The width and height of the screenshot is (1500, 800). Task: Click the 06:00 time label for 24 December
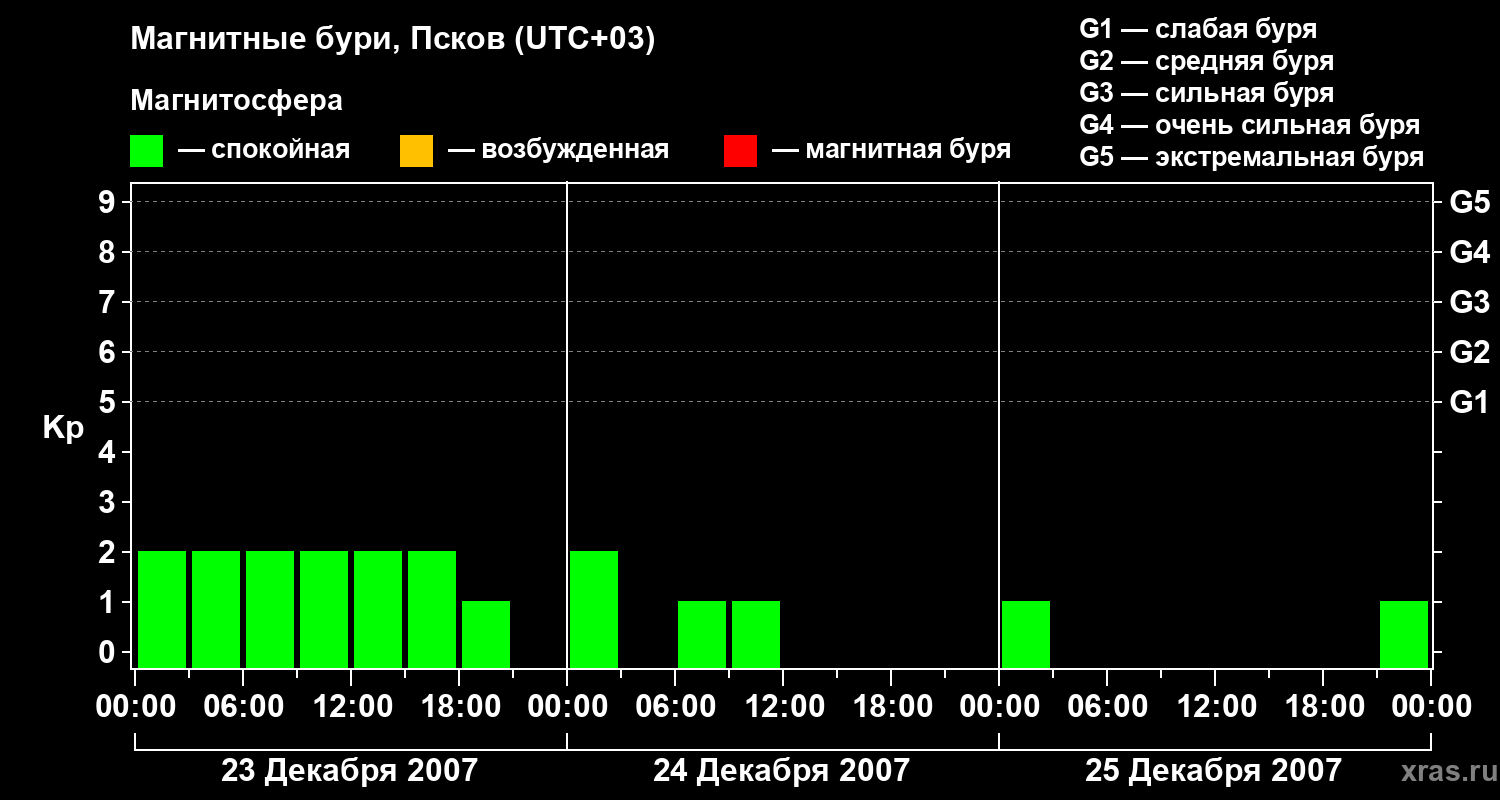[675, 707]
